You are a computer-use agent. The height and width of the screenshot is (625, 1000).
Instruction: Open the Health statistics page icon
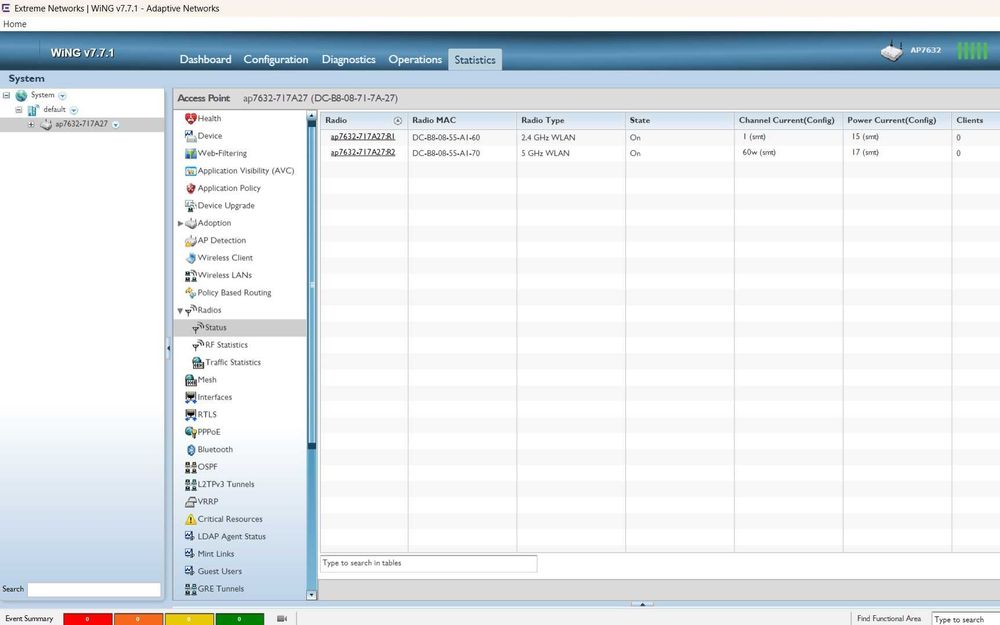[191, 119]
